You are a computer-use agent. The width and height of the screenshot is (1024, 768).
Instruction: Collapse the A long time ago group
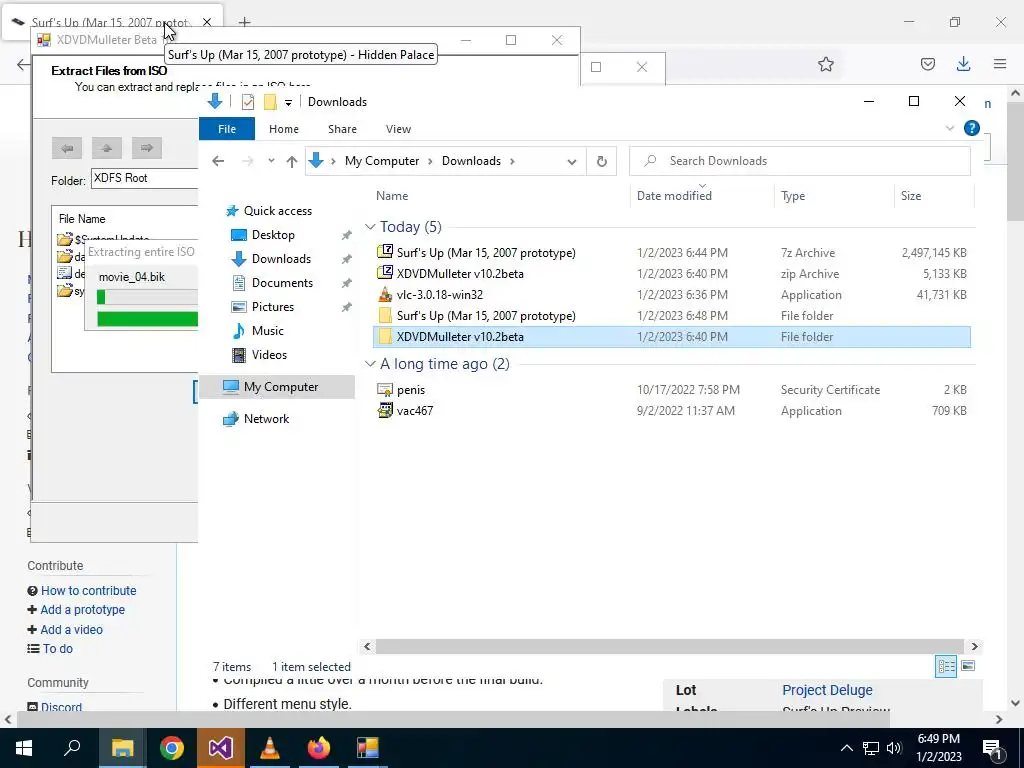(370, 364)
